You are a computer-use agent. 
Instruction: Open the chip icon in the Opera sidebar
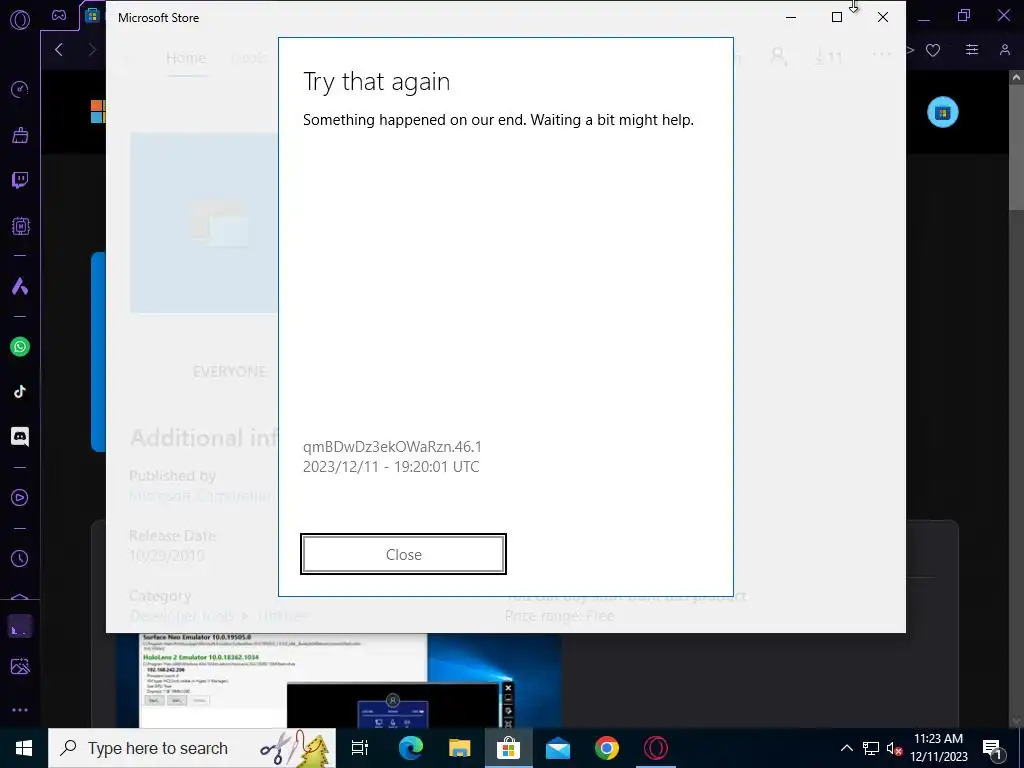pos(20,226)
